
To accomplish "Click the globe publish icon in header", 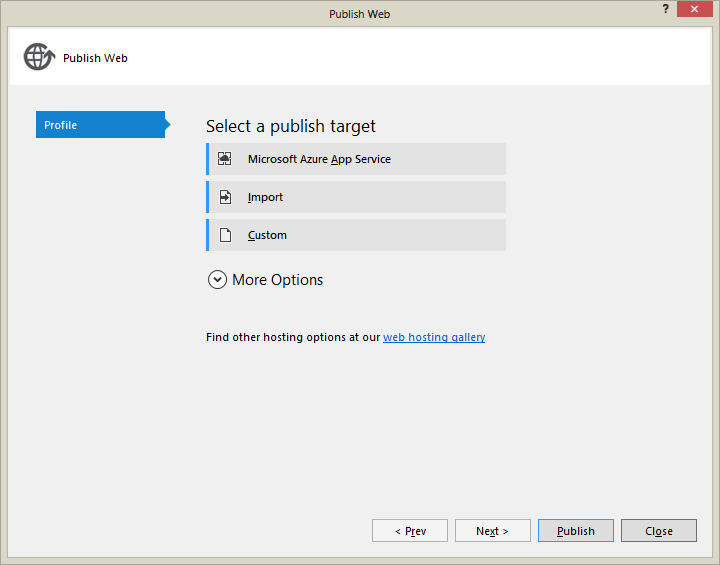I will (38, 58).
